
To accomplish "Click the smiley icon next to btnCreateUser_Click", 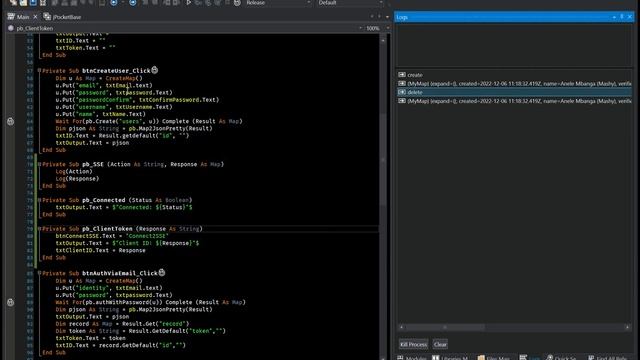I will click(x=155, y=70).
